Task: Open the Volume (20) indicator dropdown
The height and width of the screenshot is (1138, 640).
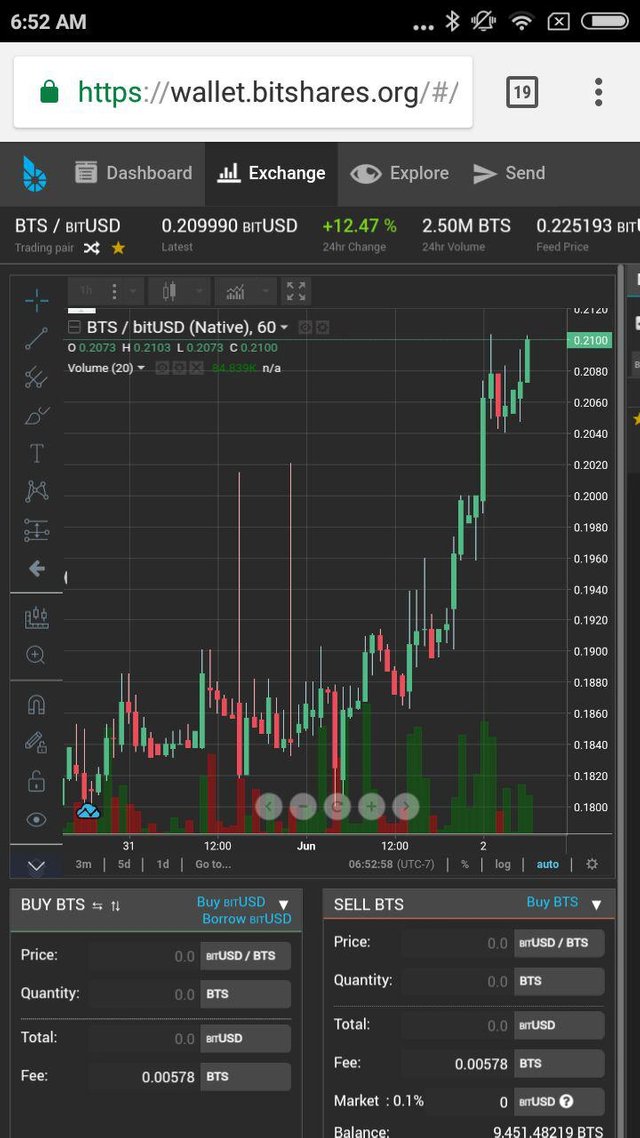Action: (141, 368)
